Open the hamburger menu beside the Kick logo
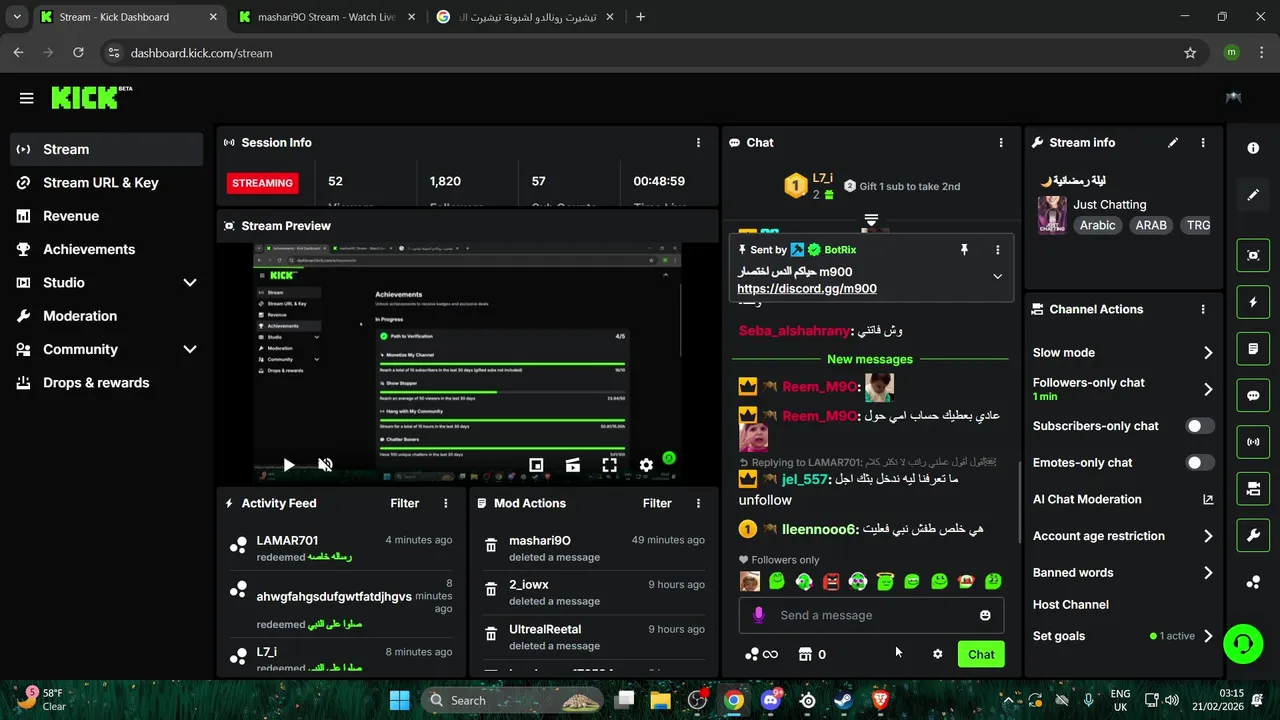The width and height of the screenshot is (1280, 720). [27, 98]
